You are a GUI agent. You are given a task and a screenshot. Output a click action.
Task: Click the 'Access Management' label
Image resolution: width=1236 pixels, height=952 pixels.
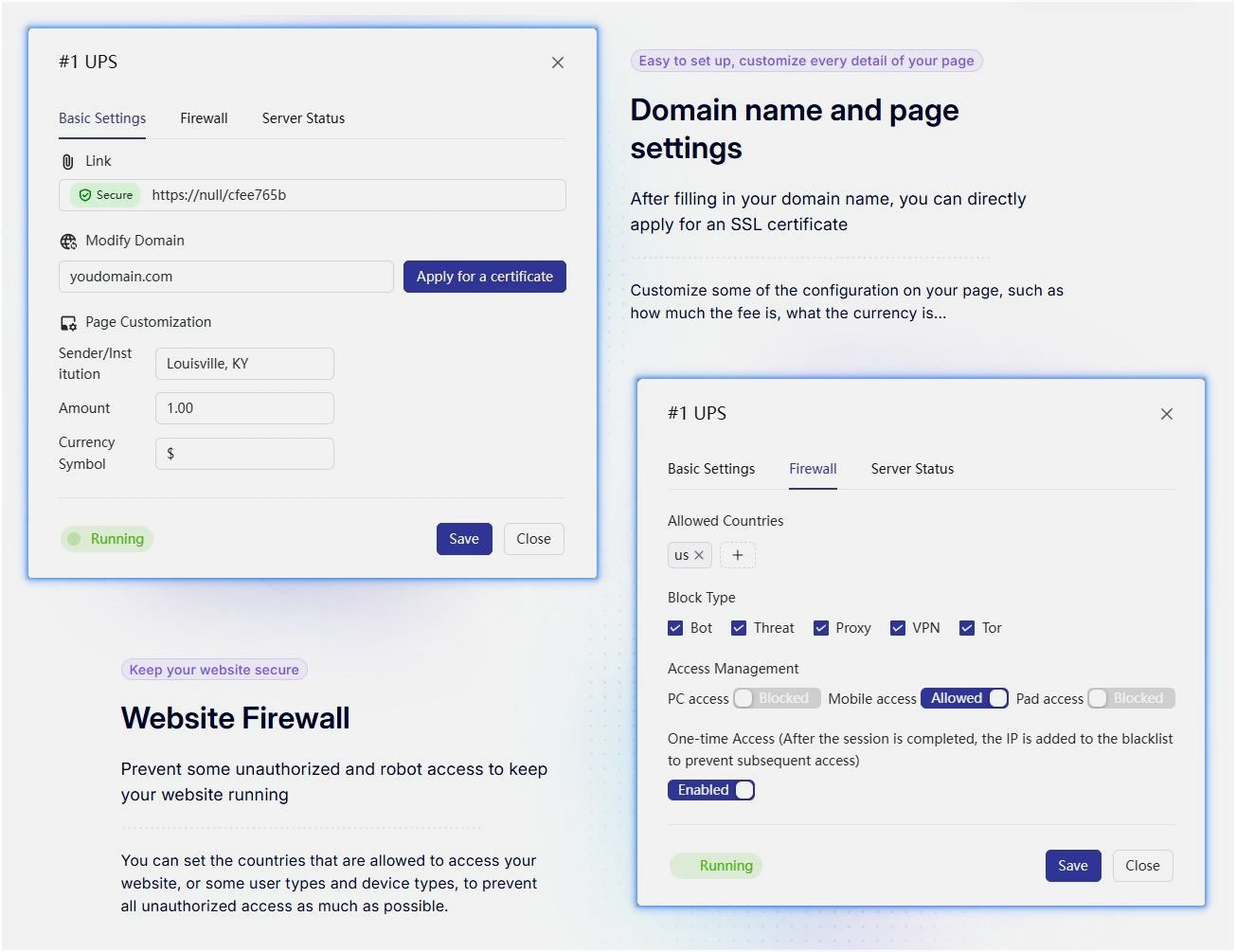pyautogui.click(x=733, y=669)
